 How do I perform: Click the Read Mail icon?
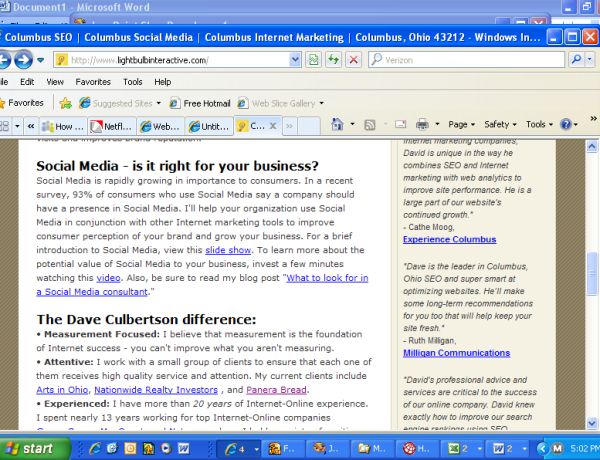pyautogui.click(x=400, y=124)
